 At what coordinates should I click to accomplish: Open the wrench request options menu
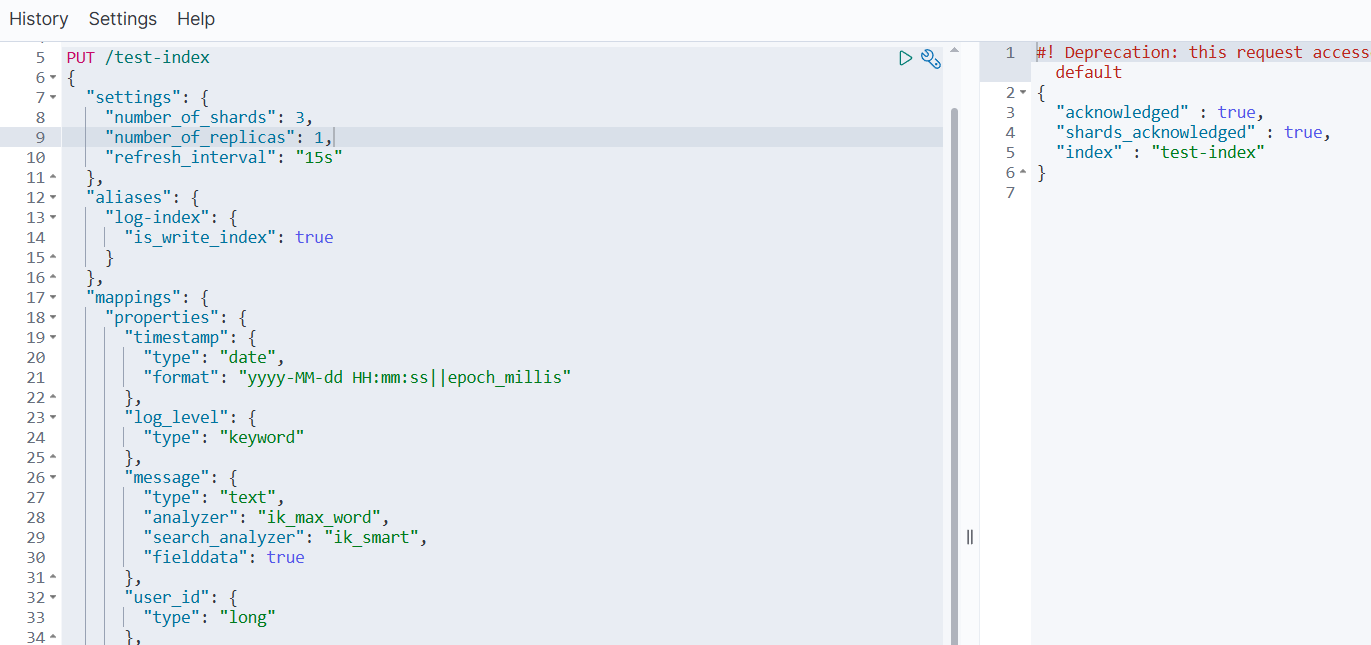tap(931, 58)
